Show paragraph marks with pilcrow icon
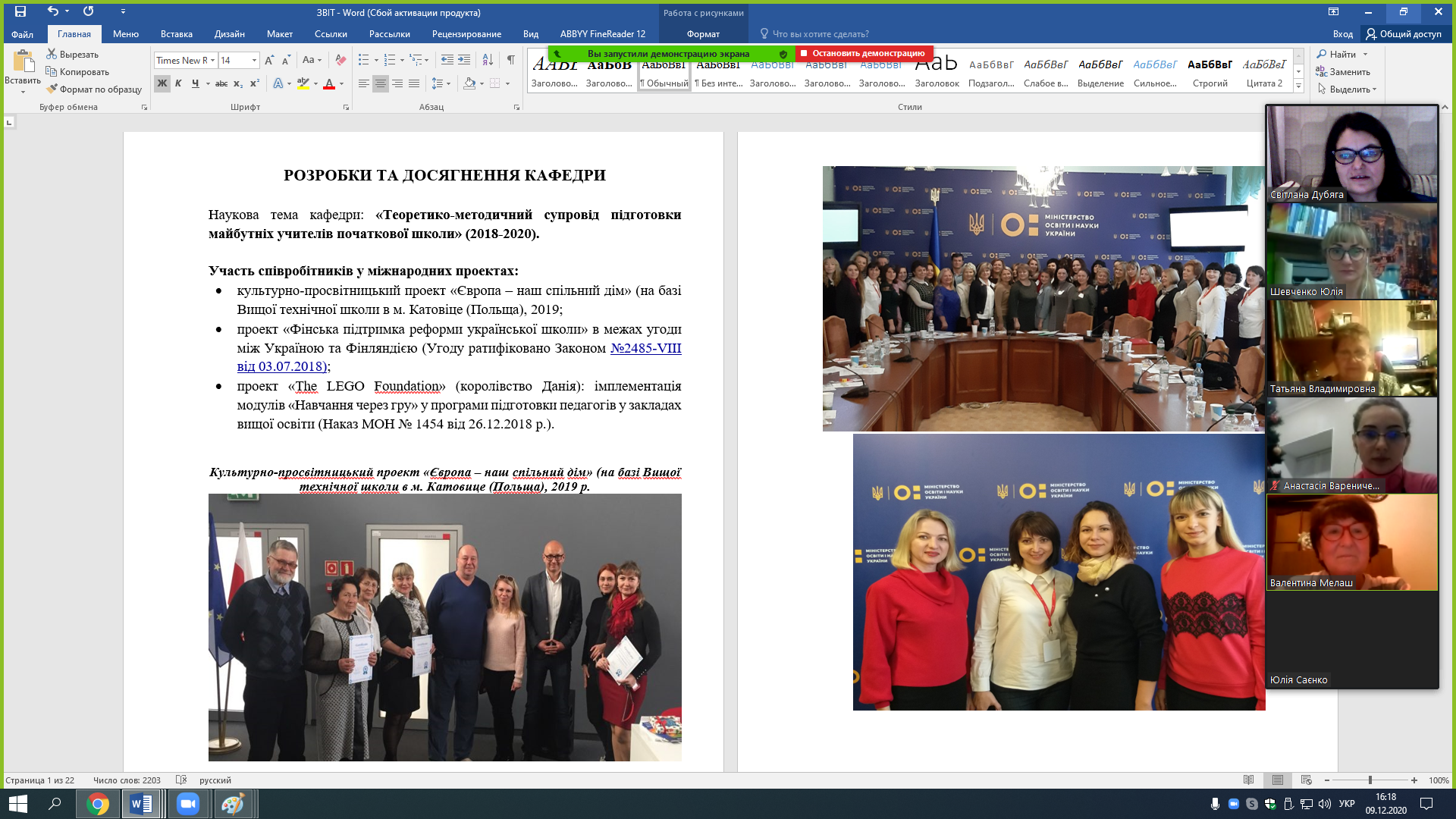This screenshot has height=819, width=1456. [510, 60]
